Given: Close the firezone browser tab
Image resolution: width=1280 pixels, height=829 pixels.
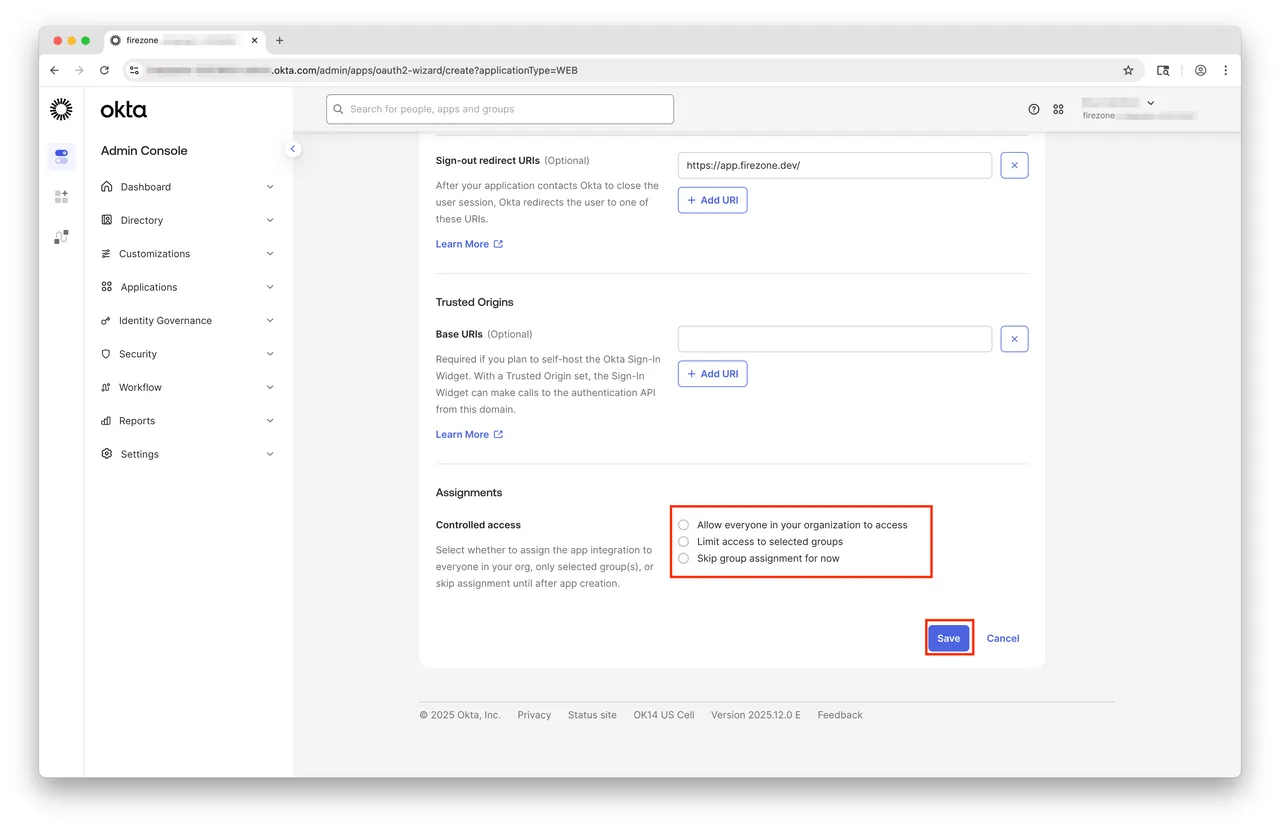Looking at the screenshot, I should (254, 40).
